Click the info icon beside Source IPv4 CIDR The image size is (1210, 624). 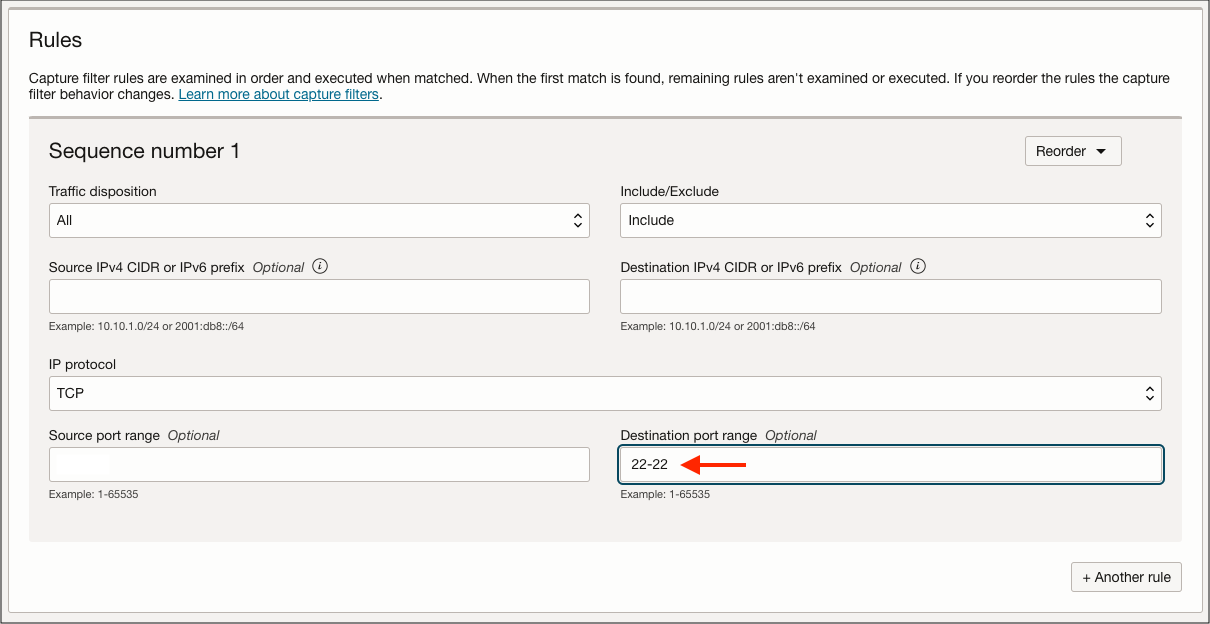tap(319, 267)
